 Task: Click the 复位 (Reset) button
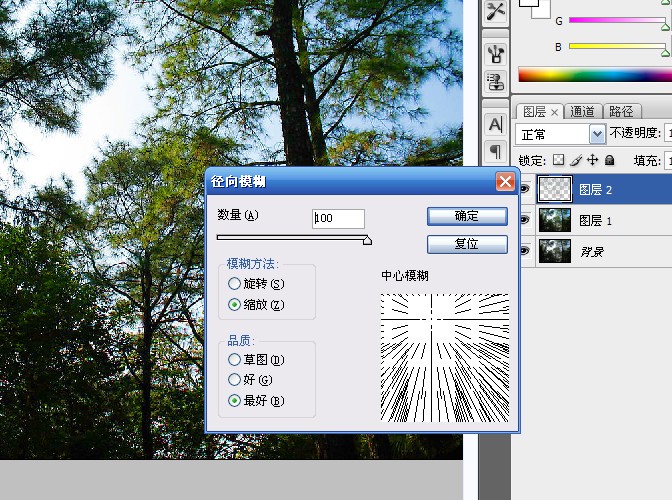(466, 244)
